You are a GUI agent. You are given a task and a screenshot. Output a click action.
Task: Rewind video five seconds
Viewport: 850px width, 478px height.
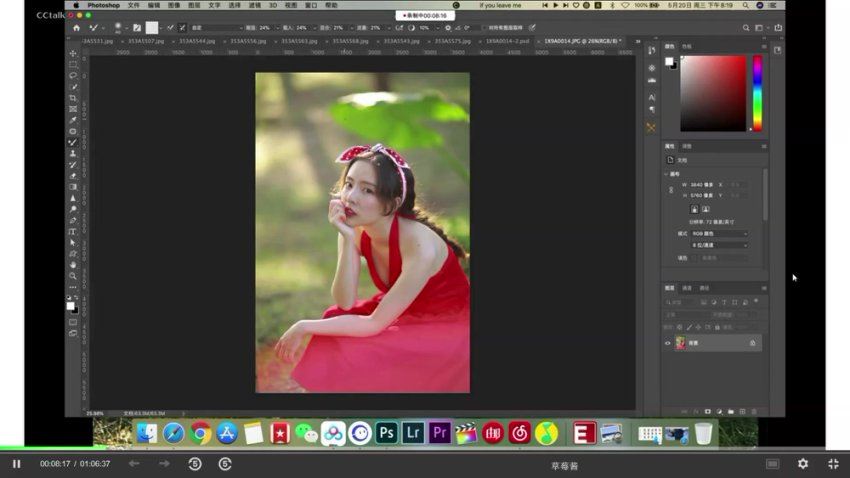(195, 464)
